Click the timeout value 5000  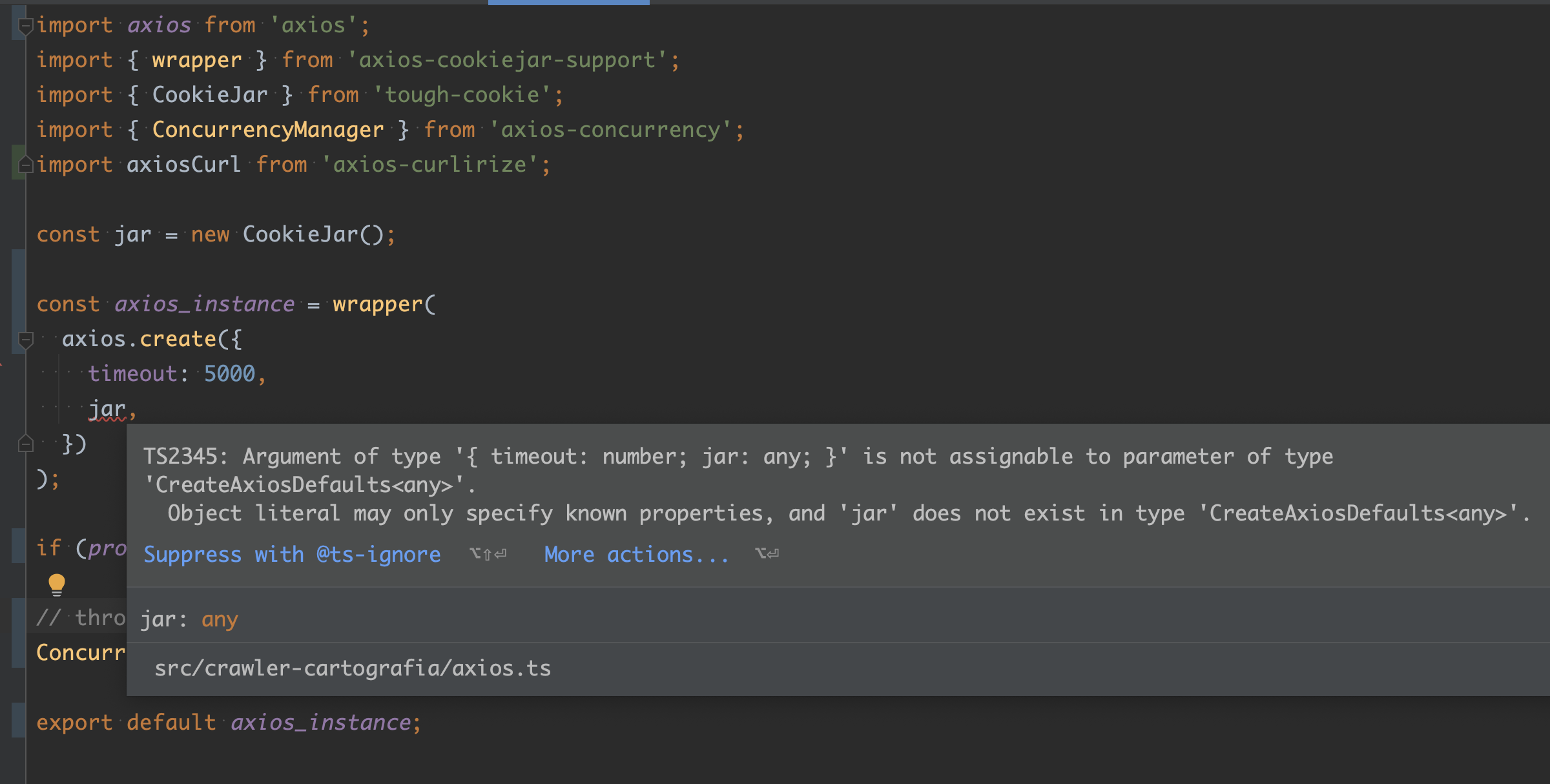pos(229,374)
